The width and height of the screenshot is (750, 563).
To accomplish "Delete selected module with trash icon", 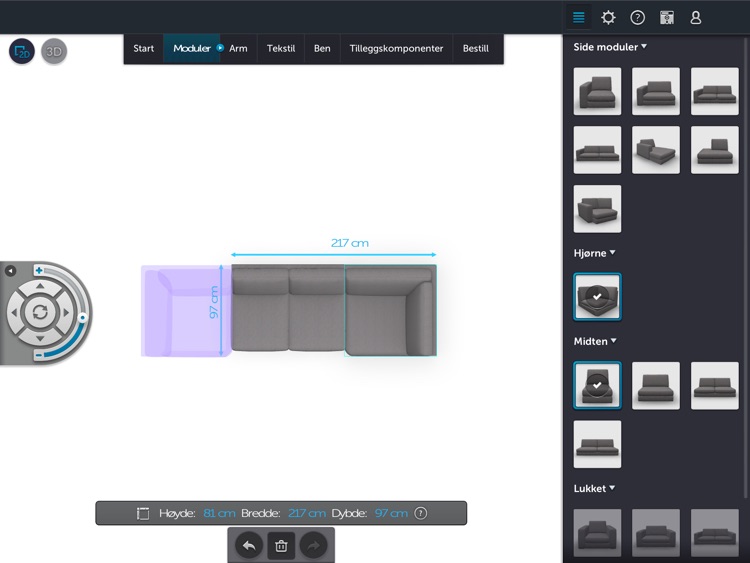I will pos(281,545).
